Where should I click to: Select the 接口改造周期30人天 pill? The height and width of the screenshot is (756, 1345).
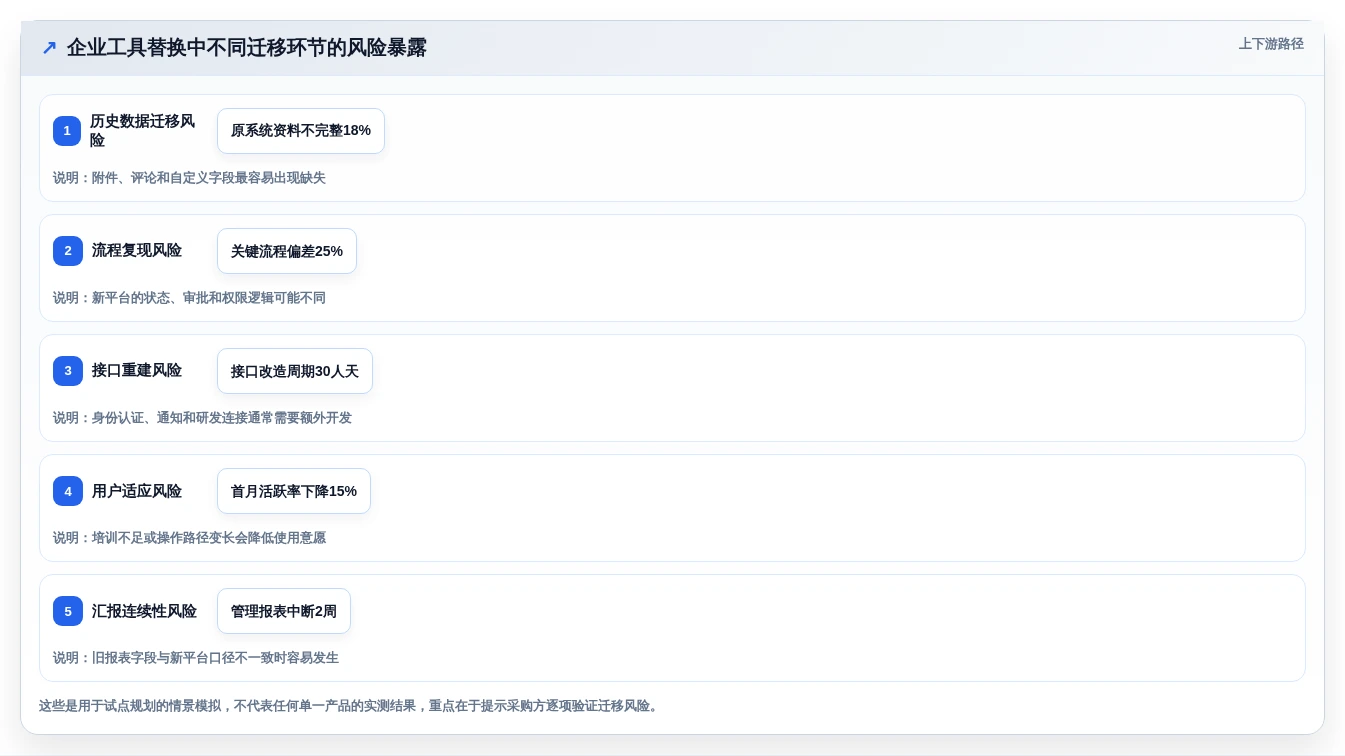coord(295,371)
